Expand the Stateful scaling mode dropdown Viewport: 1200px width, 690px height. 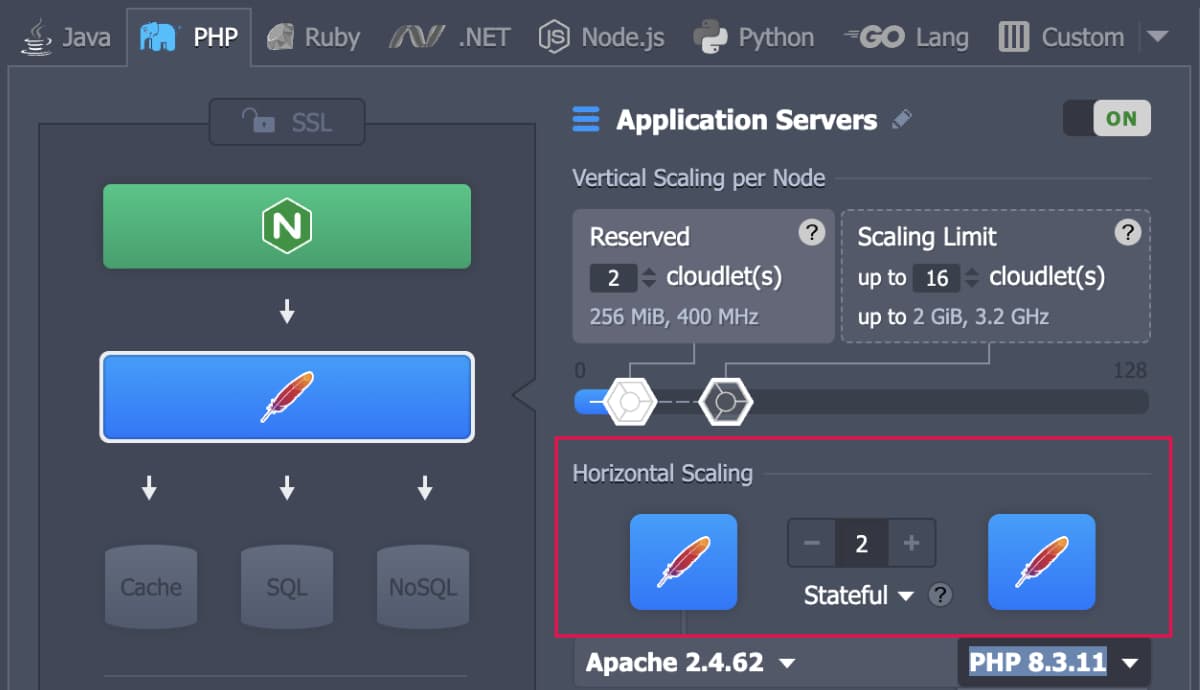(859, 596)
